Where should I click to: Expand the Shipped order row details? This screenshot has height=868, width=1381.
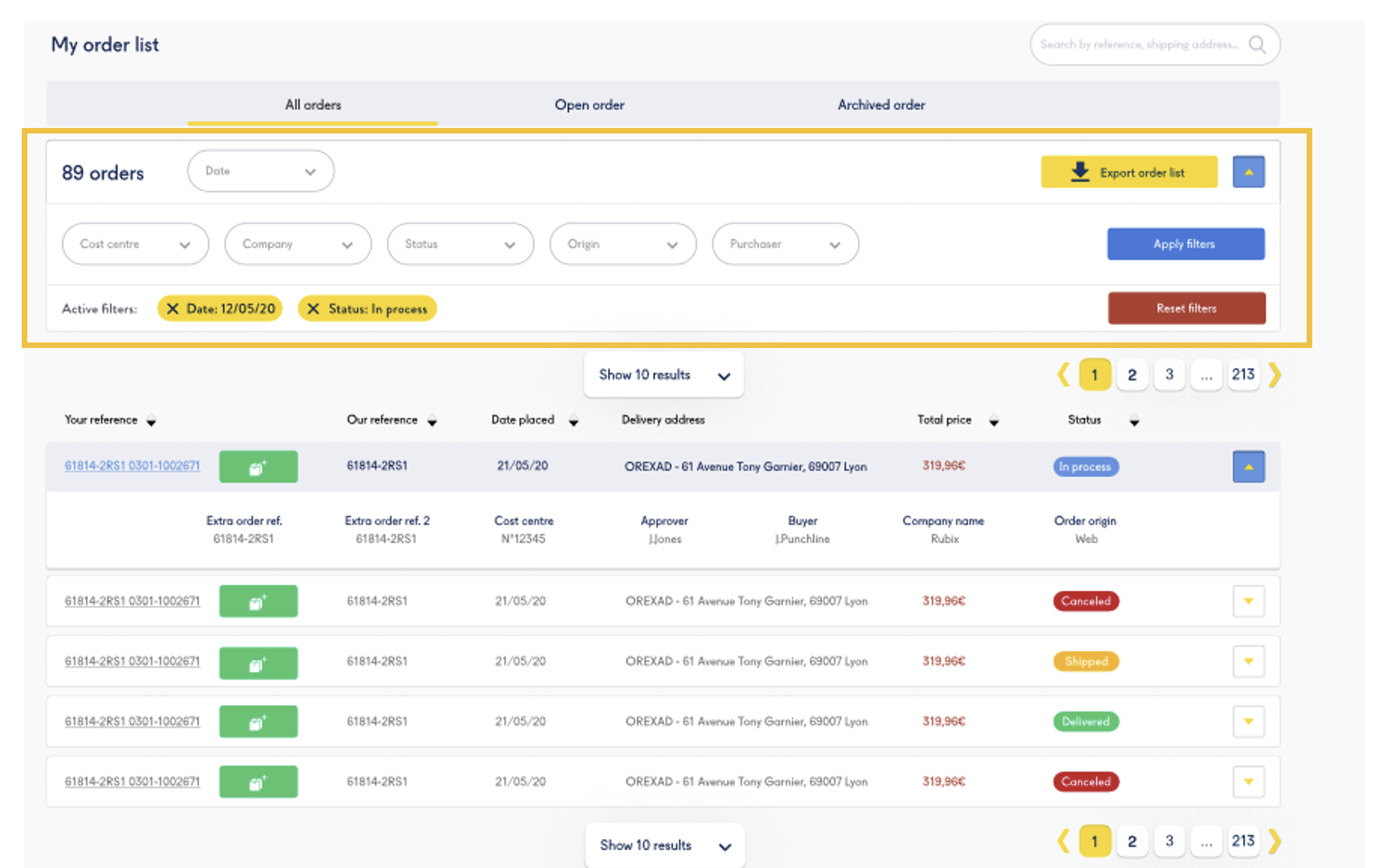[1248, 661]
